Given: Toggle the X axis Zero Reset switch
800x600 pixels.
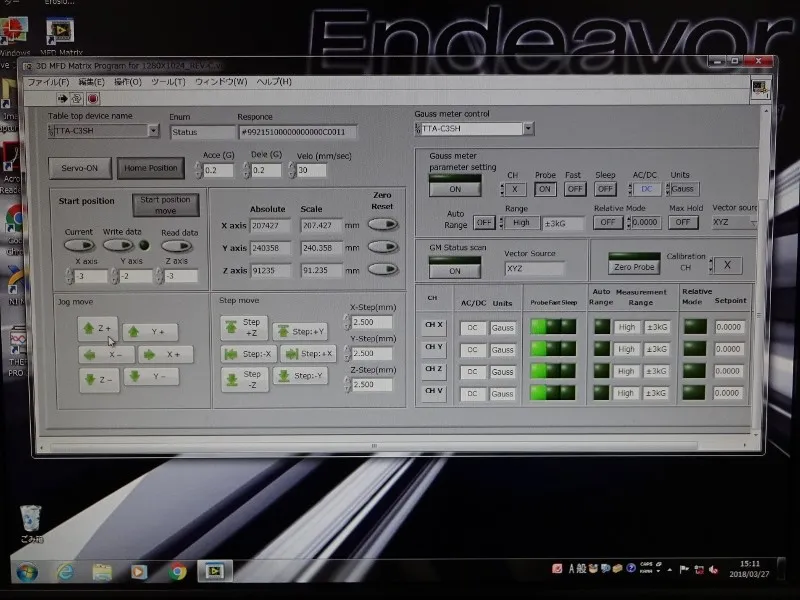Looking at the screenshot, I should (x=383, y=224).
